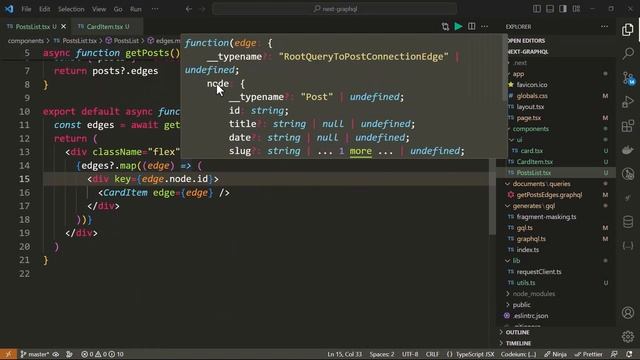The image size is (640, 360).
Task: Go forward in navigation history
Action: click(202, 9)
